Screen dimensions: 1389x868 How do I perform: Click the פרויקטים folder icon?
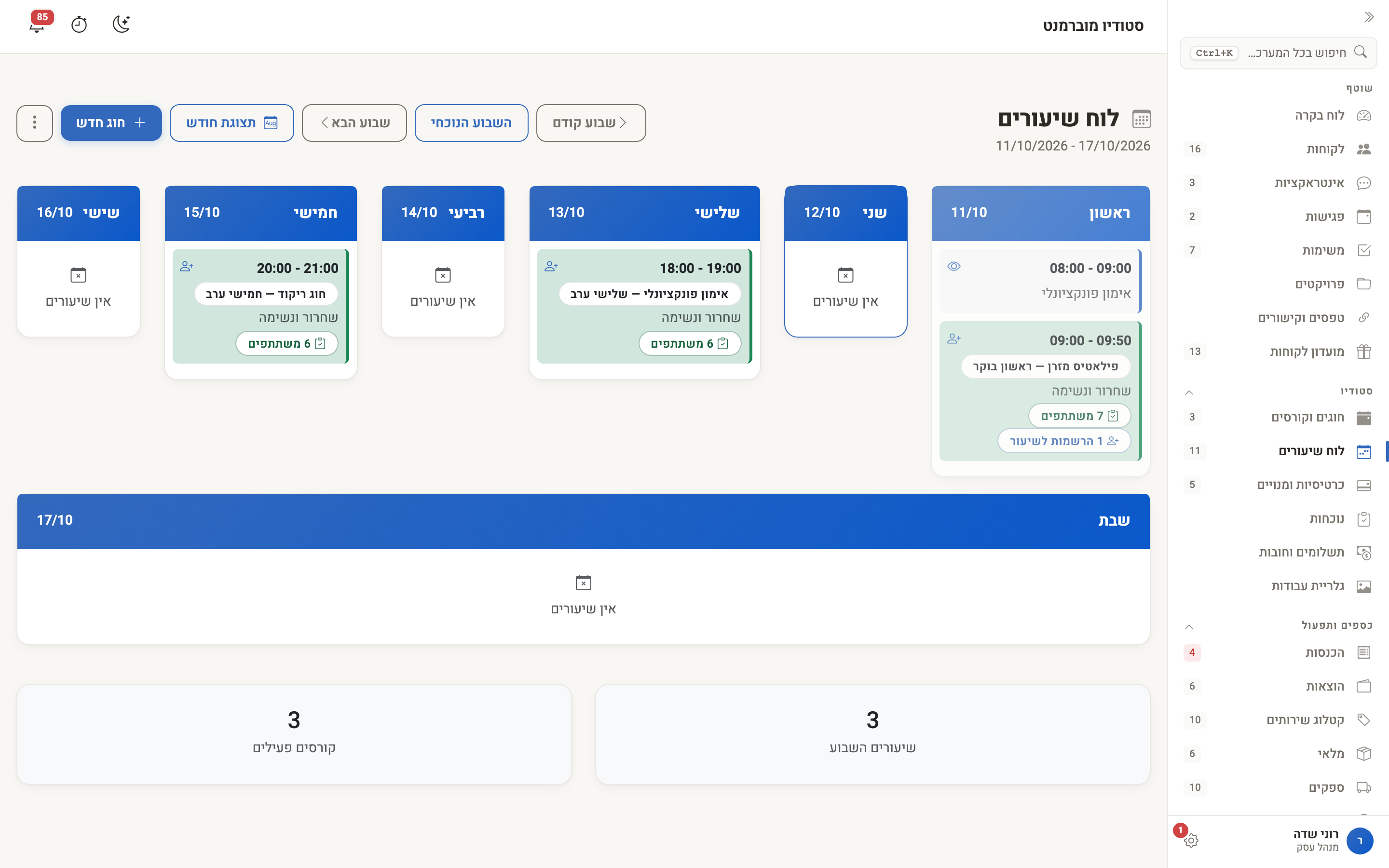point(1364,284)
